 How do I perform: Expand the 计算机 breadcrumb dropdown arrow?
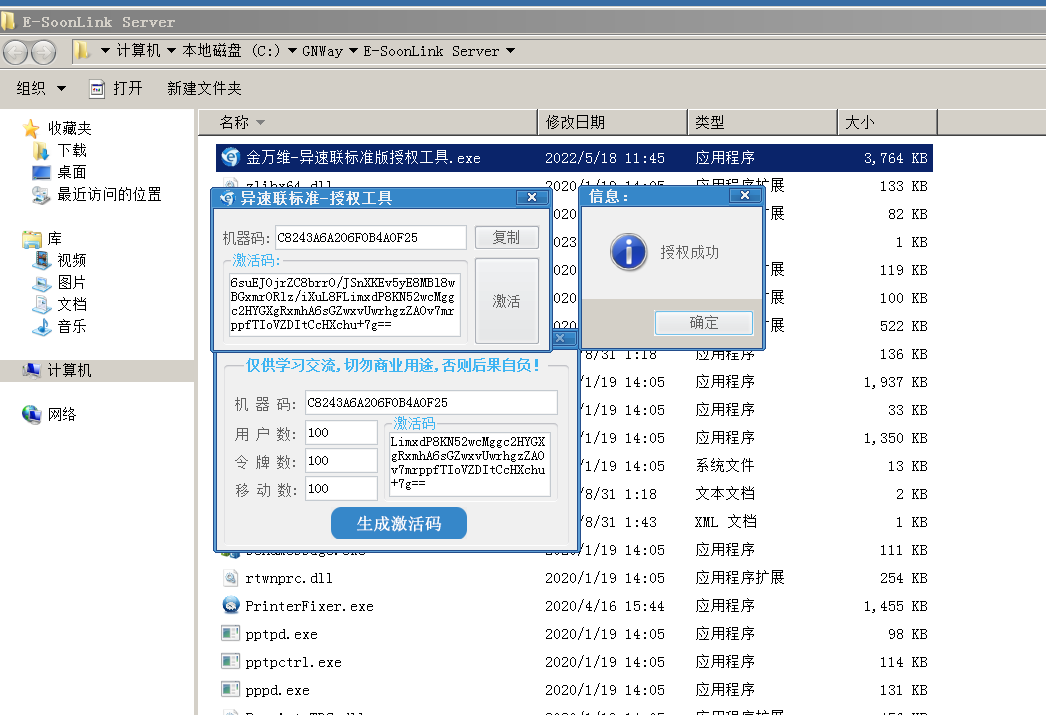point(171,51)
